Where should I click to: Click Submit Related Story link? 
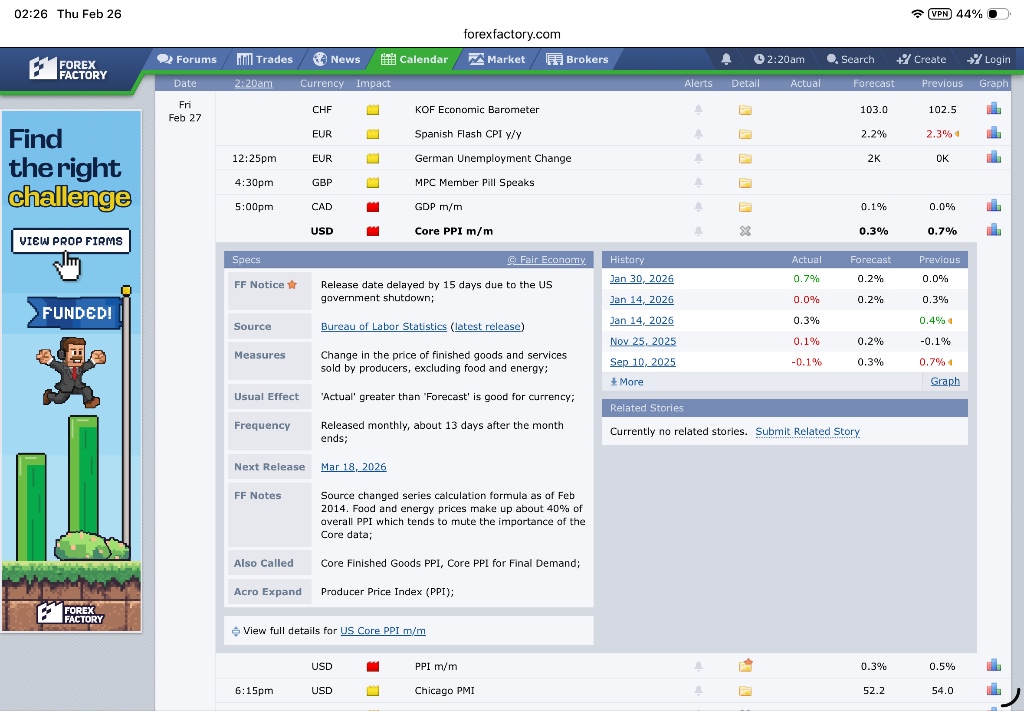click(807, 432)
